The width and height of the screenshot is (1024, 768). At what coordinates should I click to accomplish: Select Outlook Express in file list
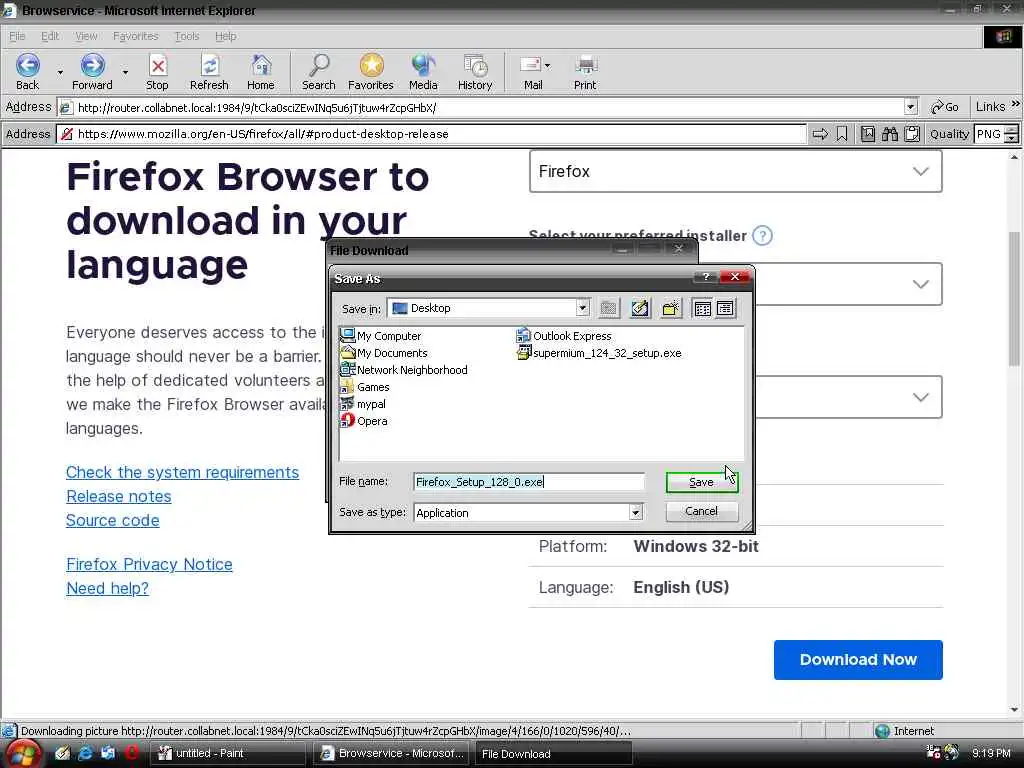coord(564,336)
